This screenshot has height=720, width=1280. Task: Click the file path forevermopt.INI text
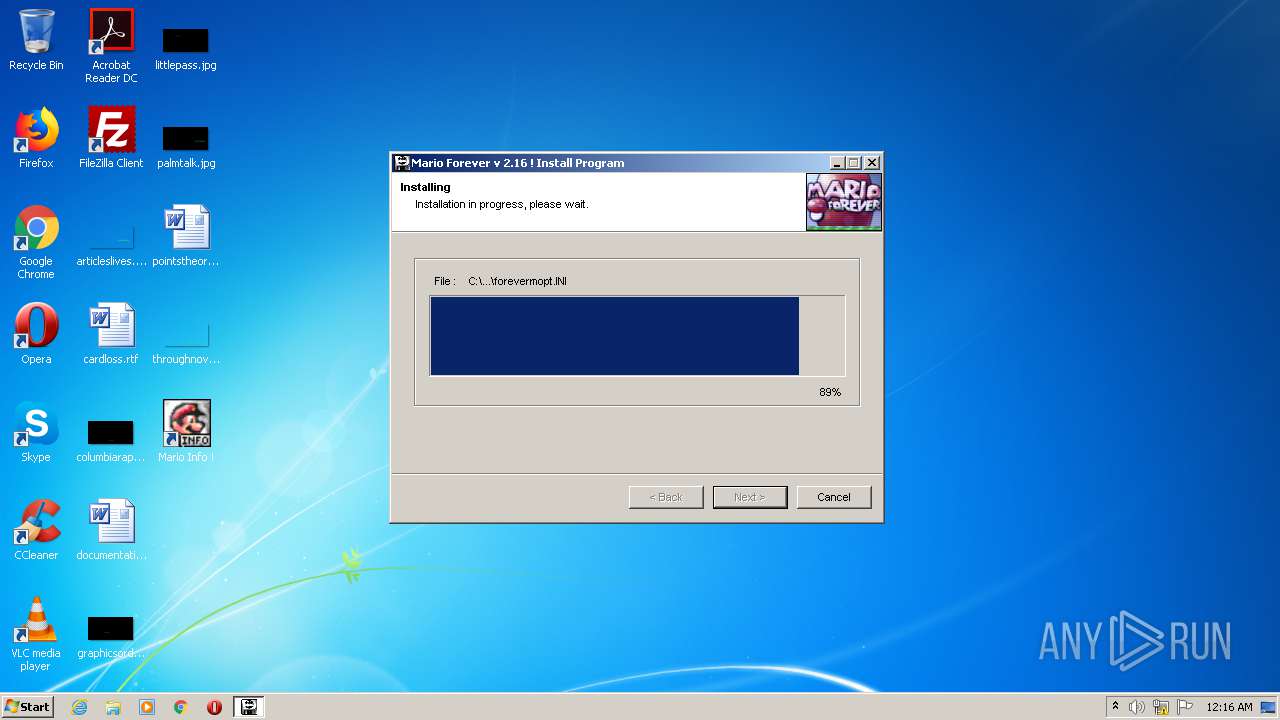(517, 281)
